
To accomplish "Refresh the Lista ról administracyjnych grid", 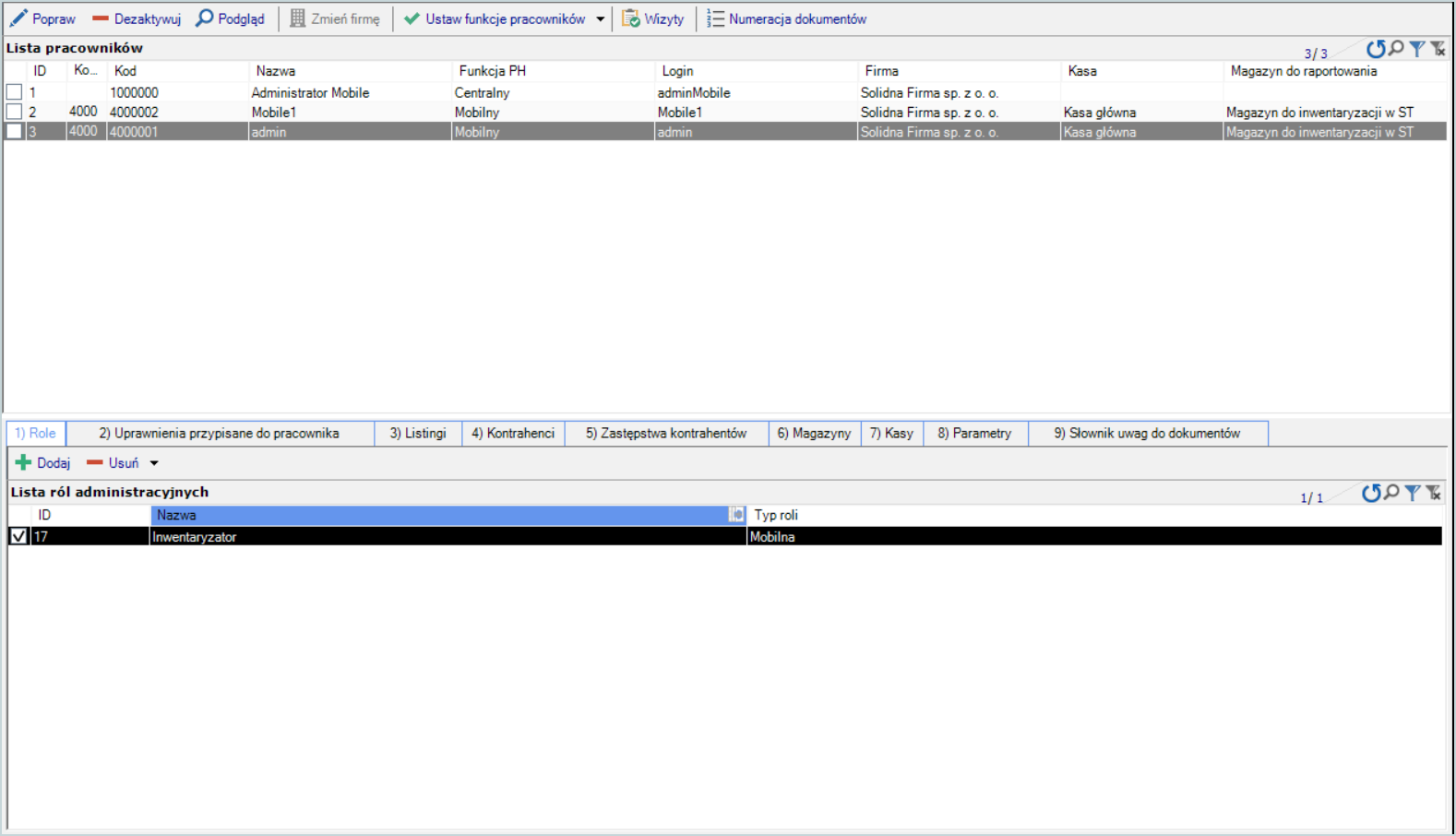I will (1371, 493).
